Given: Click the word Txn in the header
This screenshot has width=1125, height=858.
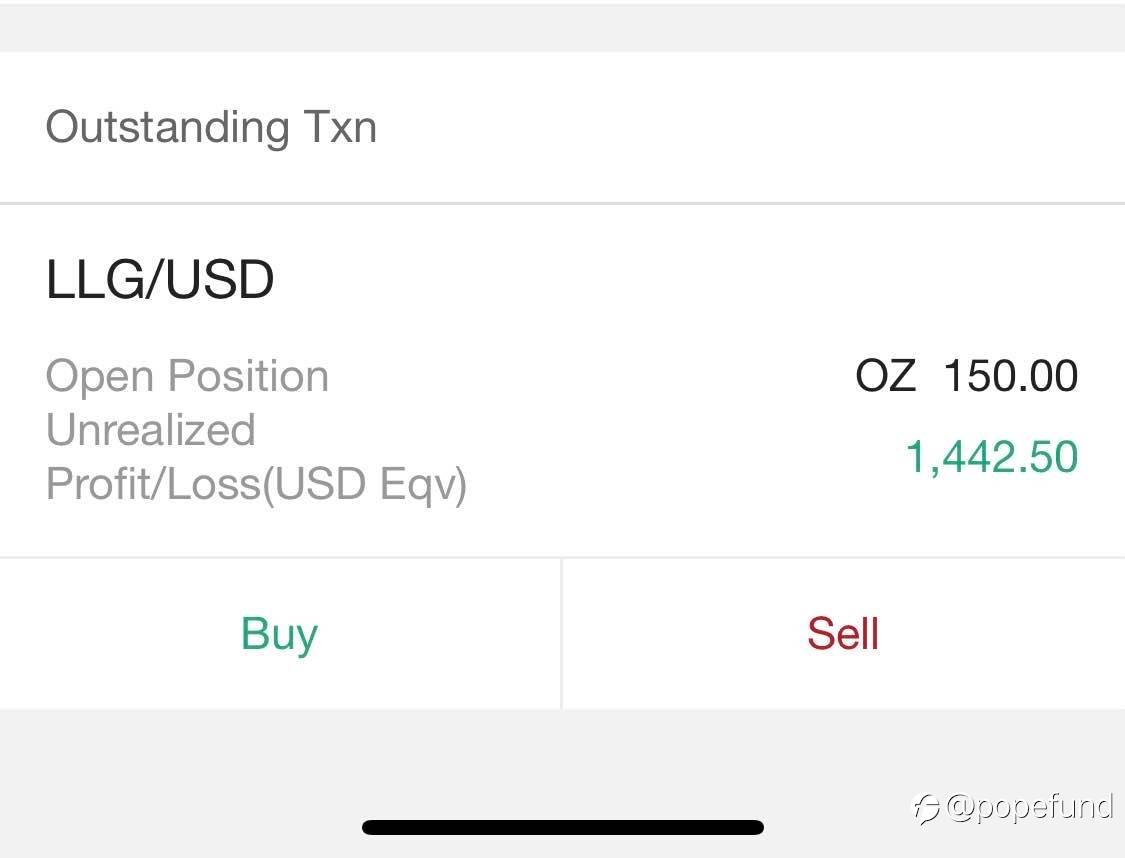Looking at the screenshot, I should coord(340,127).
